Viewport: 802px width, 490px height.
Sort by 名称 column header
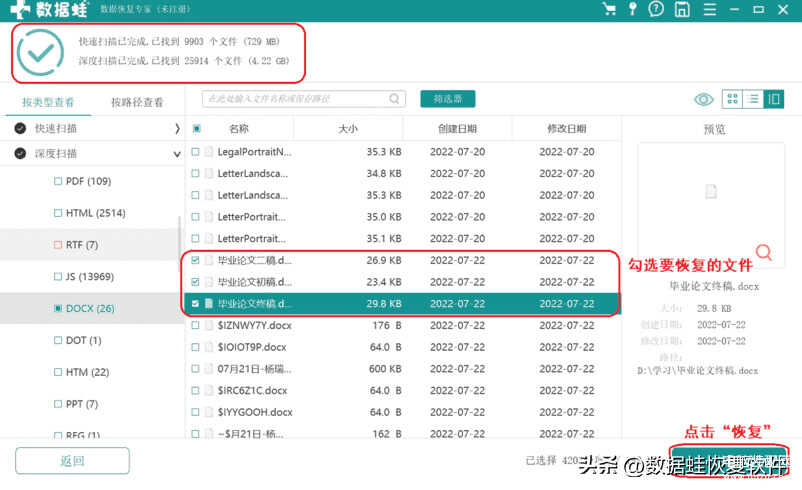239,128
